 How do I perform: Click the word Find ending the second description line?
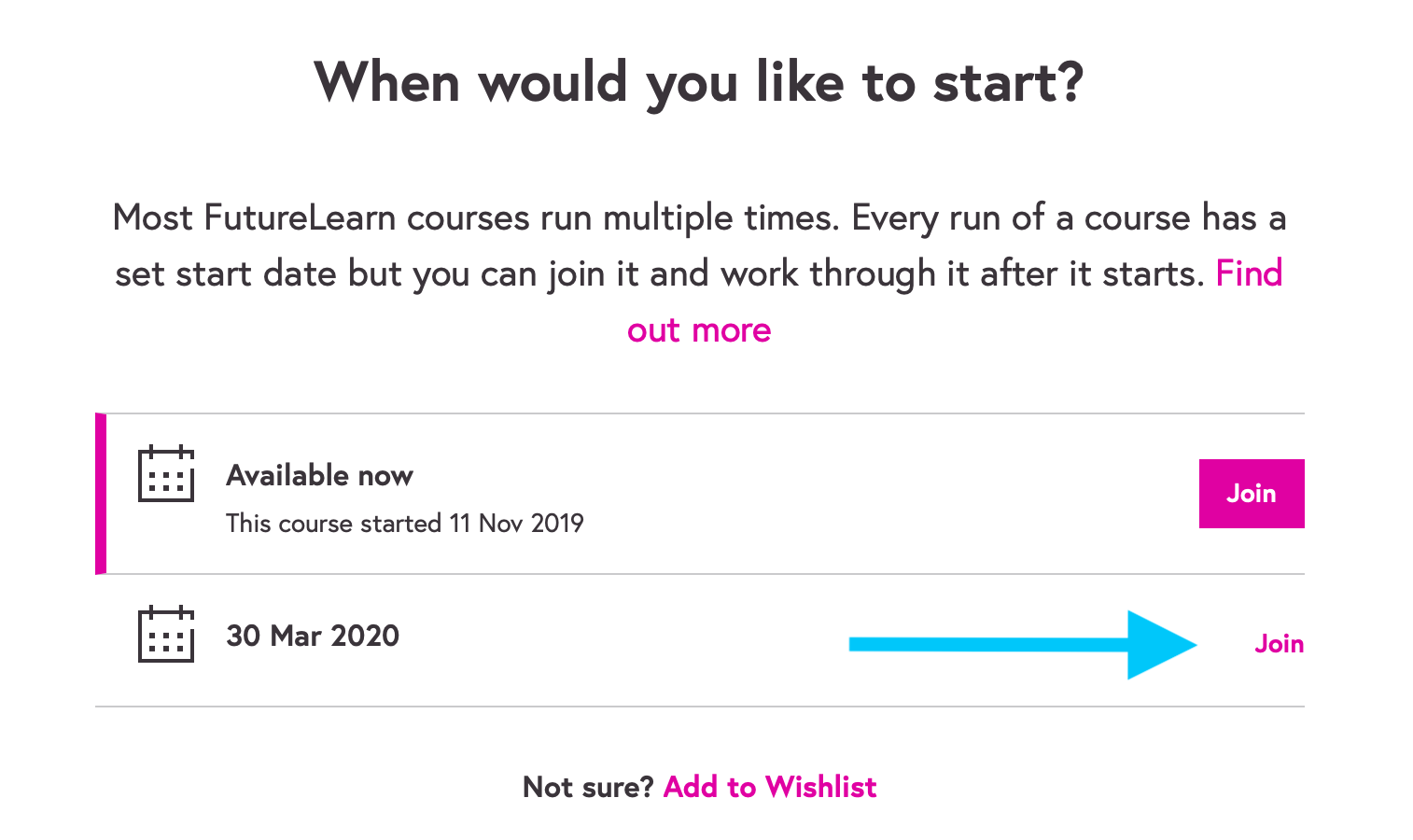click(x=1249, y=274)
